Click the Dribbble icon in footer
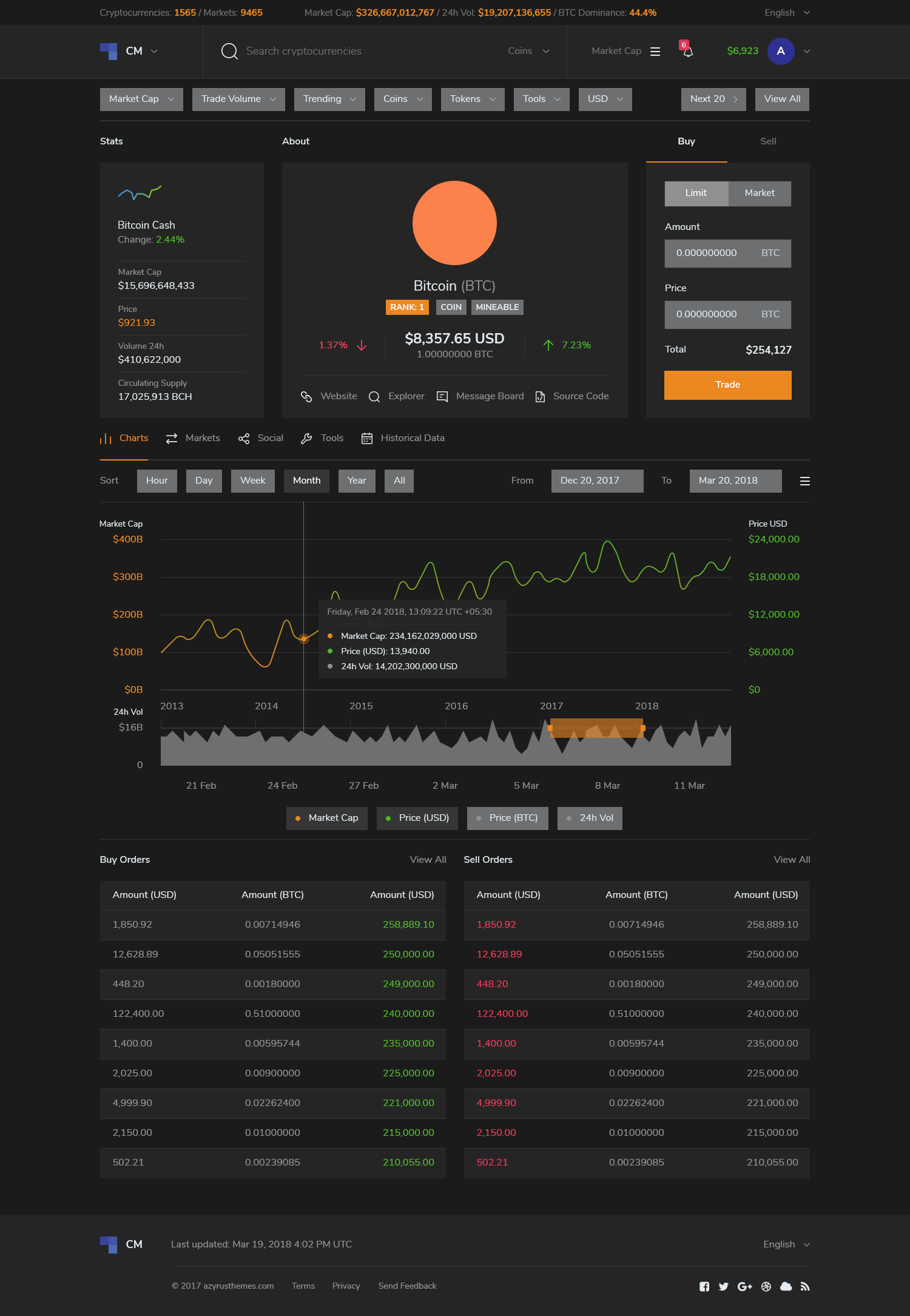Image resolution: width=910 pixels, height=1316 pixels. coord(766,1286)
